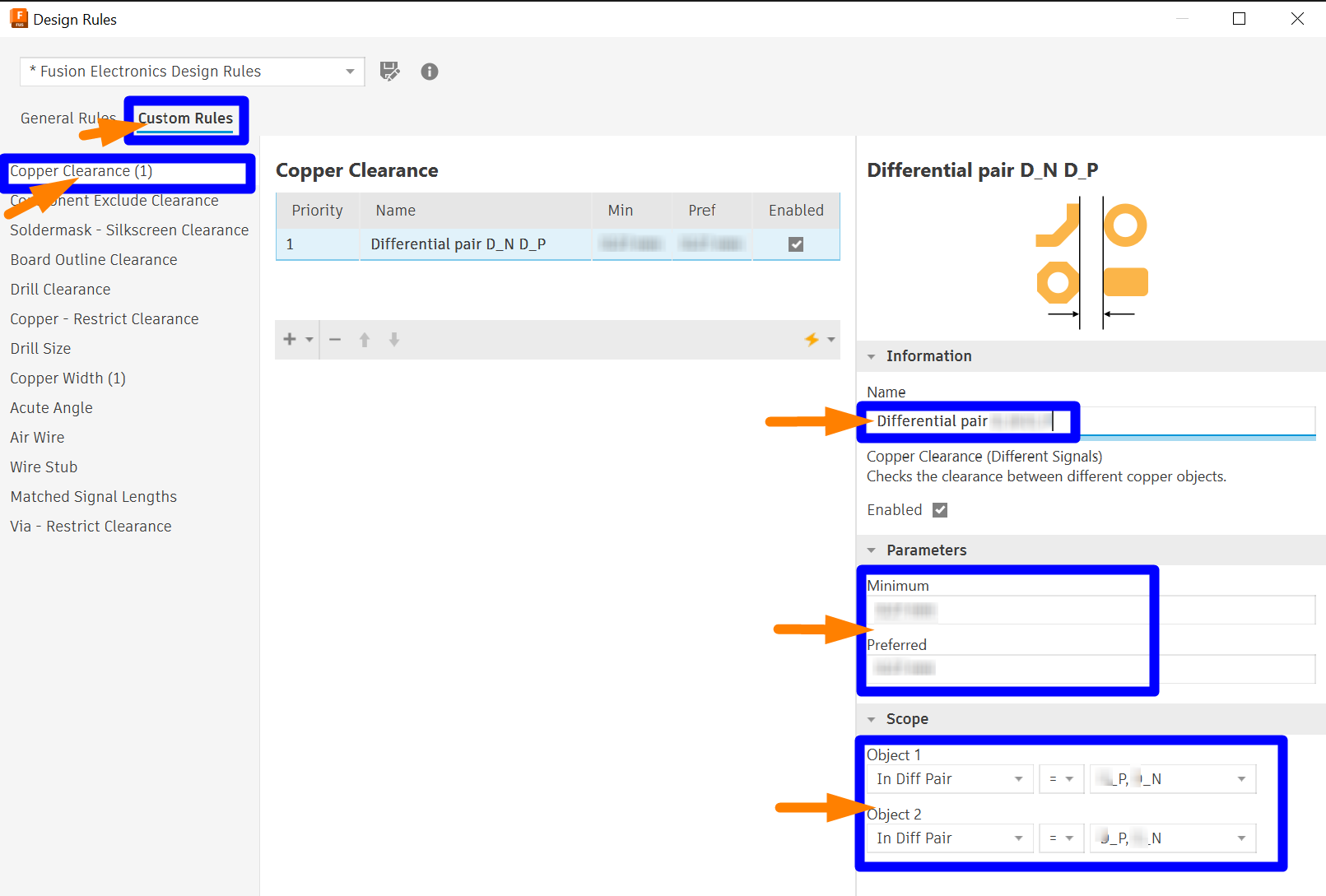Image resolution: width=1326 pixels, height=896 pixels.
Task: Select the move rule down arrow icon
Action: (x=394, y=339)
